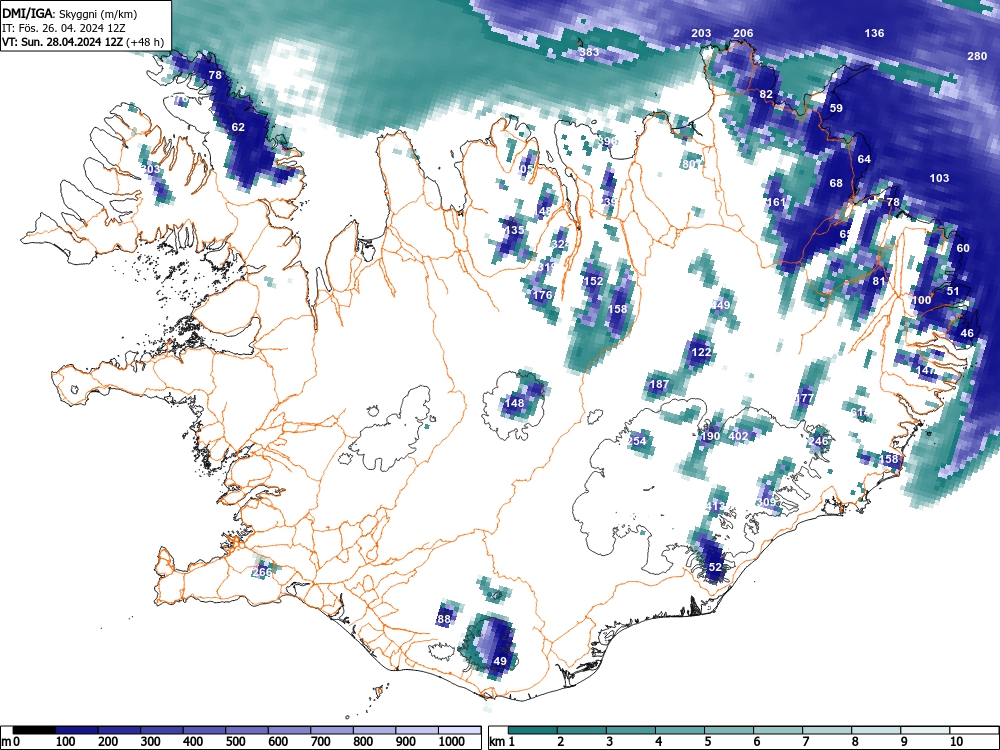Click the visibility value '135' in the north

coord(514,230)
